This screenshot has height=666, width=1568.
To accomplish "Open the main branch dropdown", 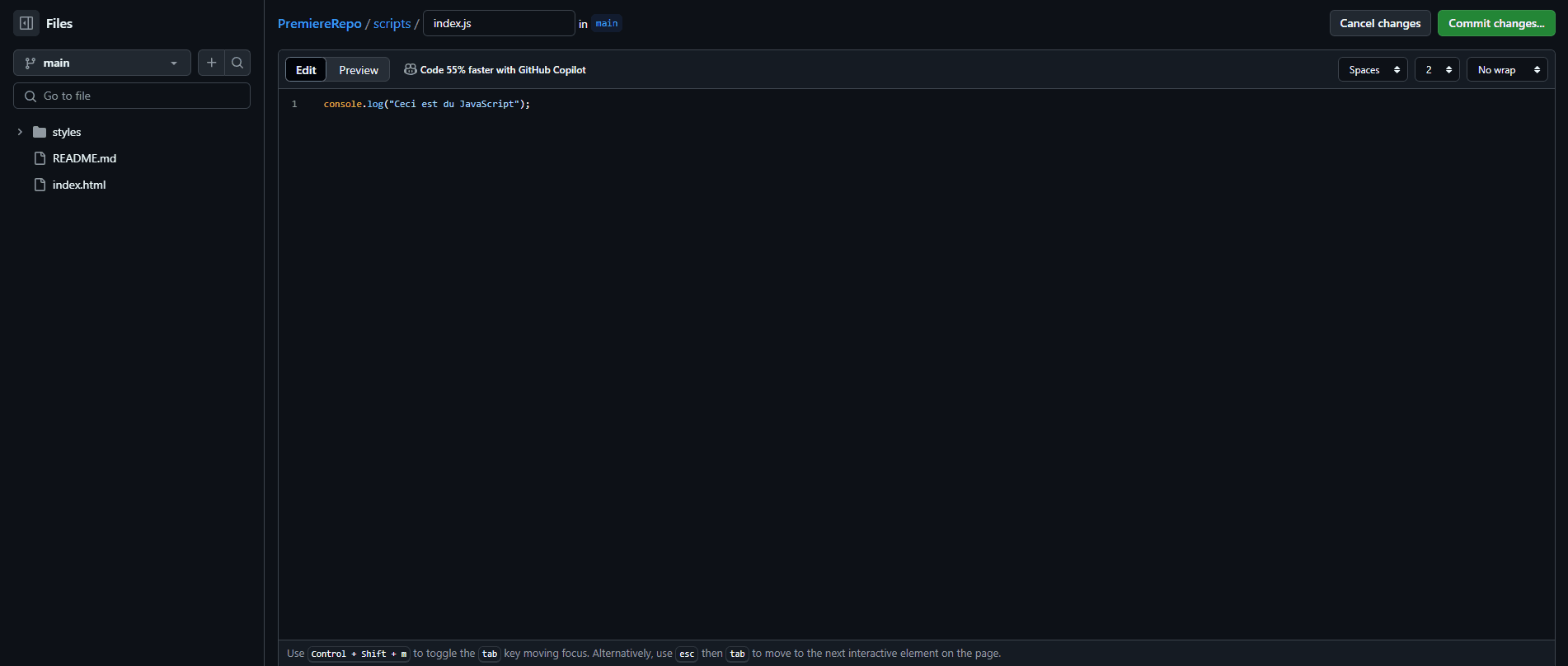I will [x=101, y=63].
